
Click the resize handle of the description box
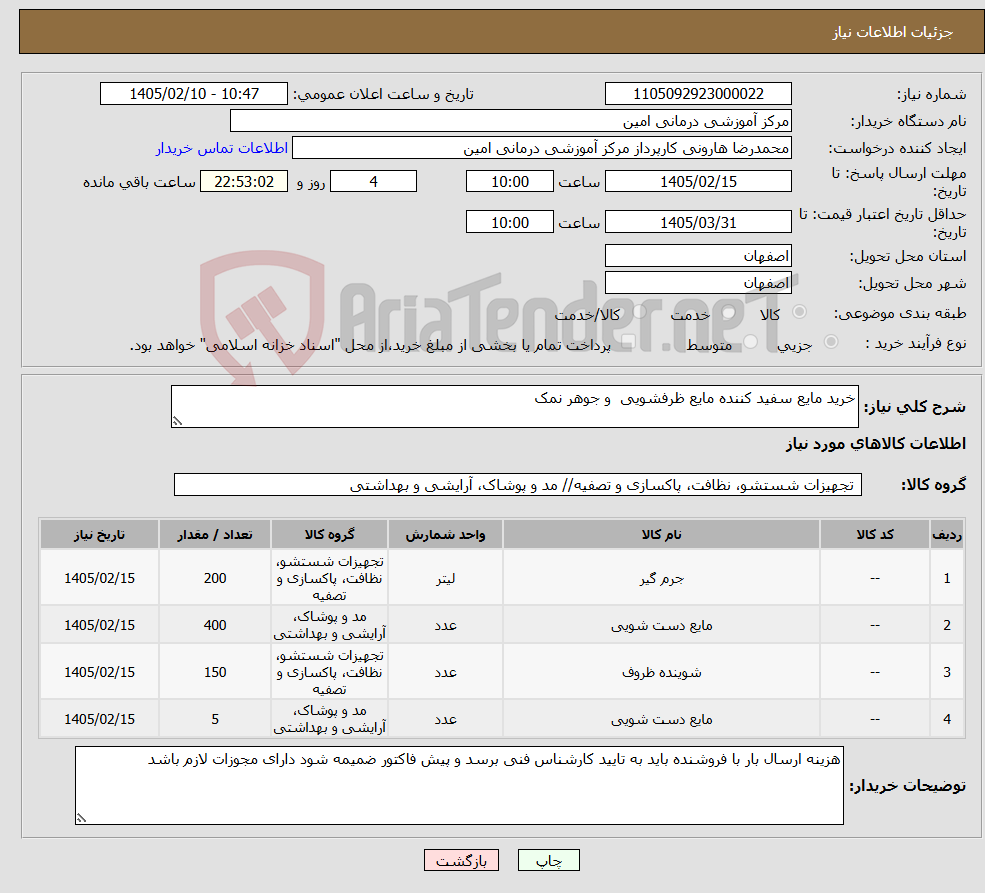[177, 421]
